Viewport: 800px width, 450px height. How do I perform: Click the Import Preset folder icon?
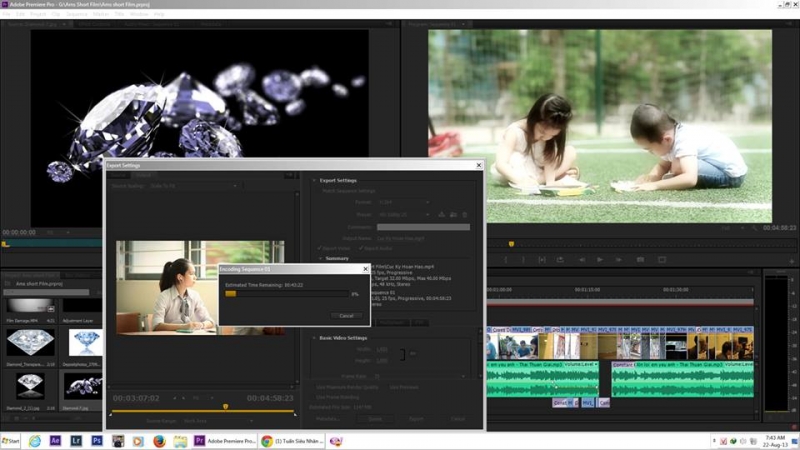(x=454, y=215)
